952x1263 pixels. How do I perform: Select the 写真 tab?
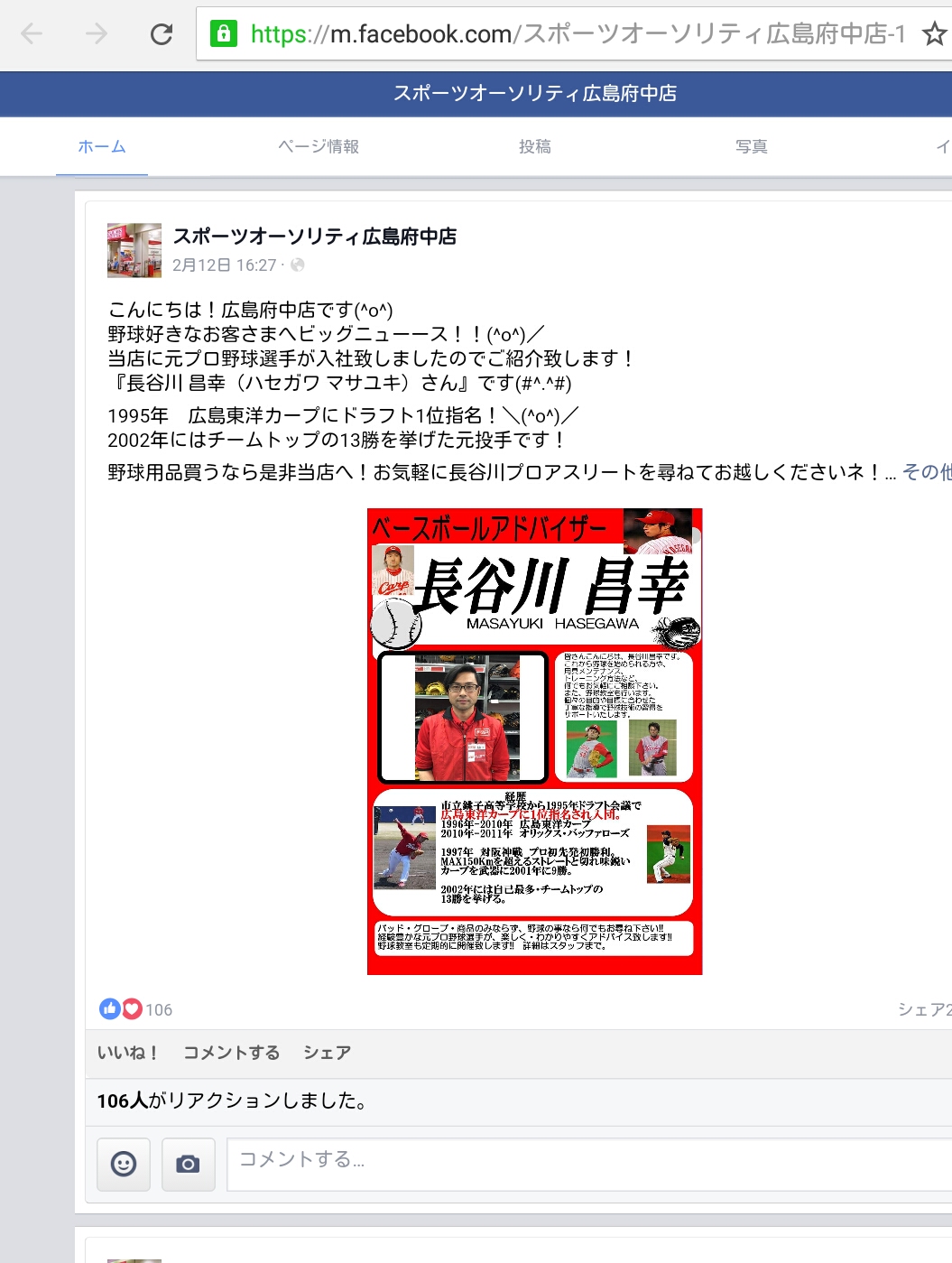(752, 146)
